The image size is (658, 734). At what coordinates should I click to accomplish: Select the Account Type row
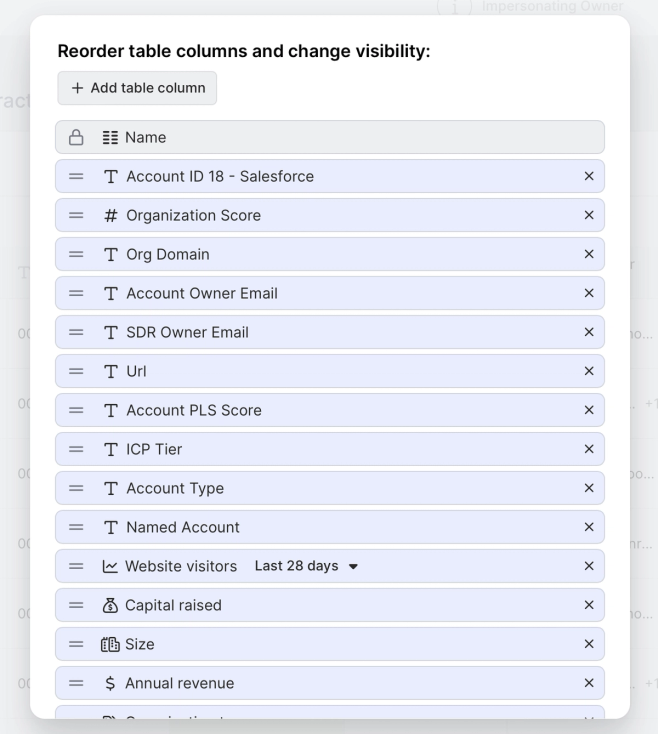click(330, 488)
